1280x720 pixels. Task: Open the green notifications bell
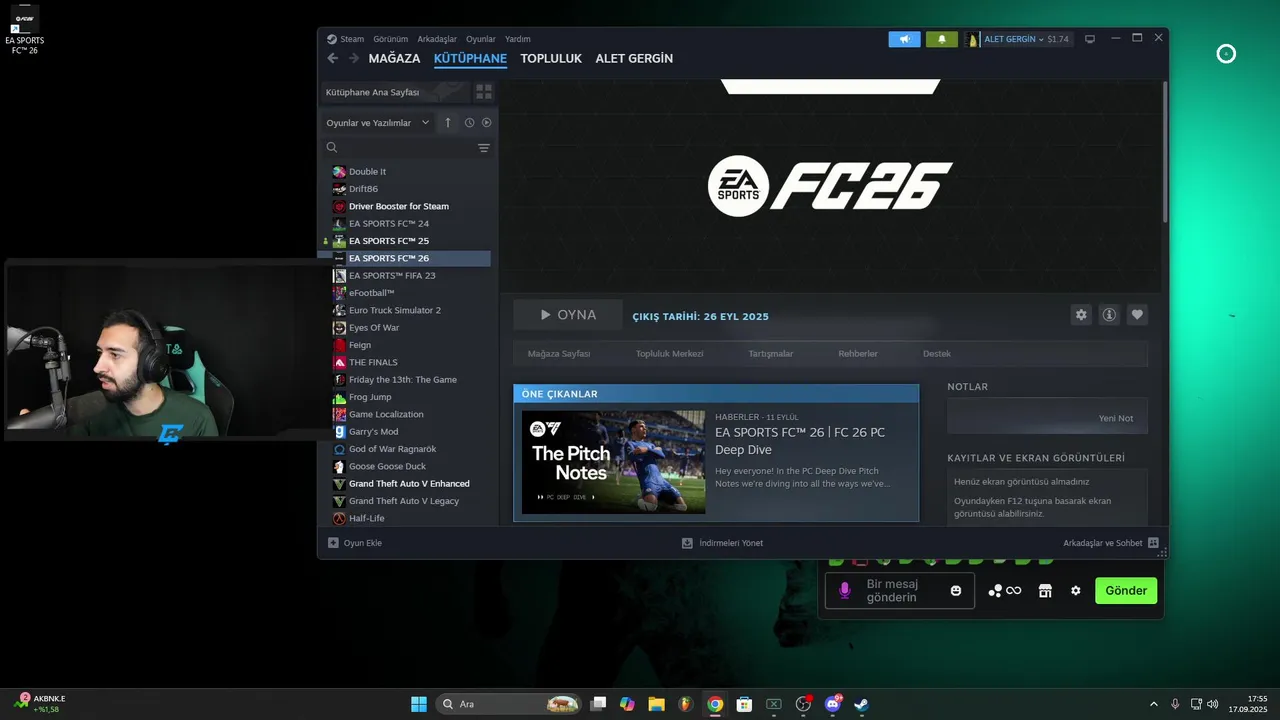click(x=941, y=39)
